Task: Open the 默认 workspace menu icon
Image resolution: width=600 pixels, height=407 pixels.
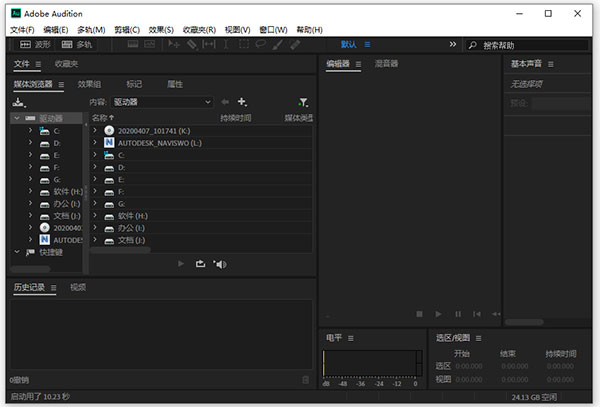Action: point(367,45)
